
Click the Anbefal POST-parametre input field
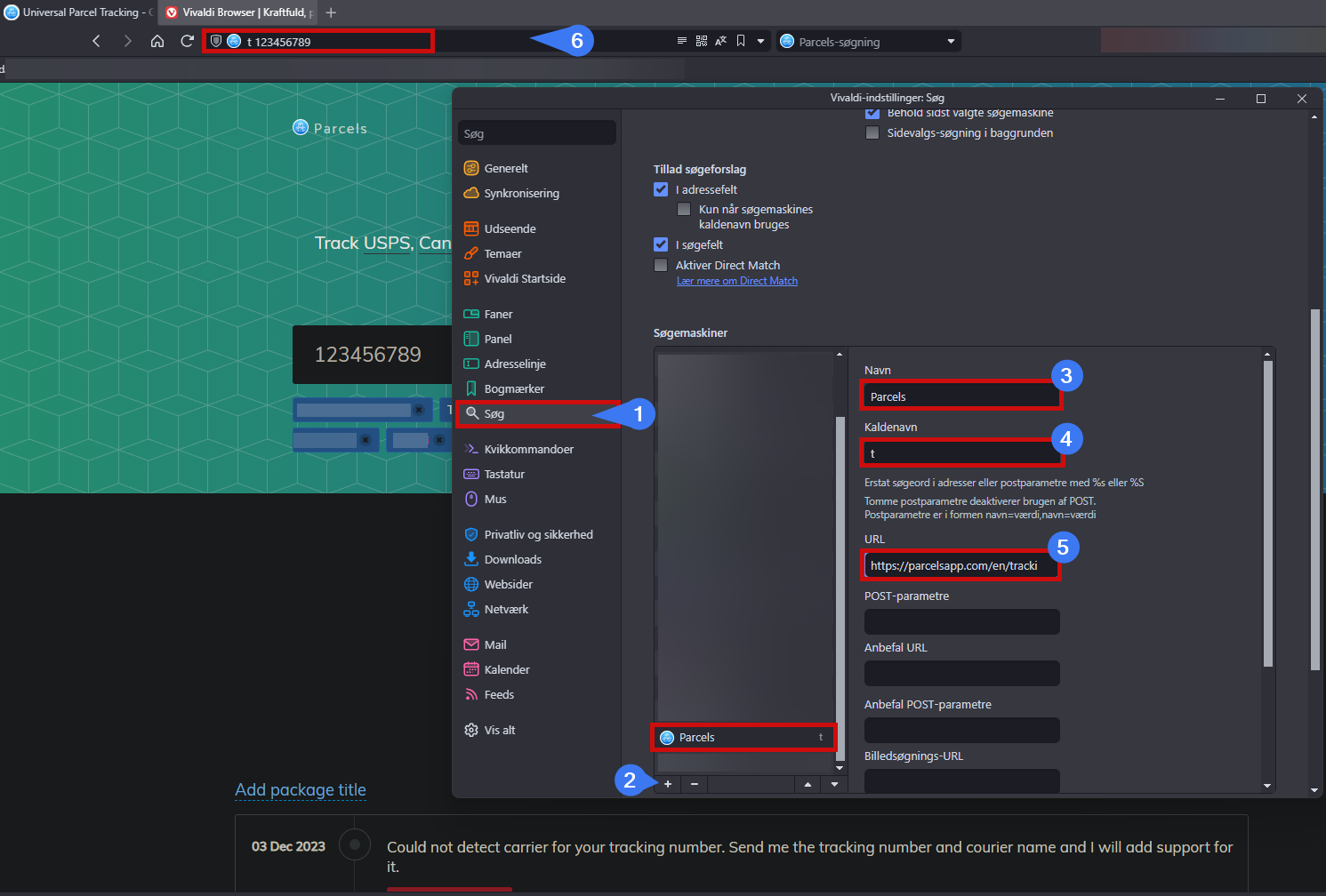[x=961, y=730]
